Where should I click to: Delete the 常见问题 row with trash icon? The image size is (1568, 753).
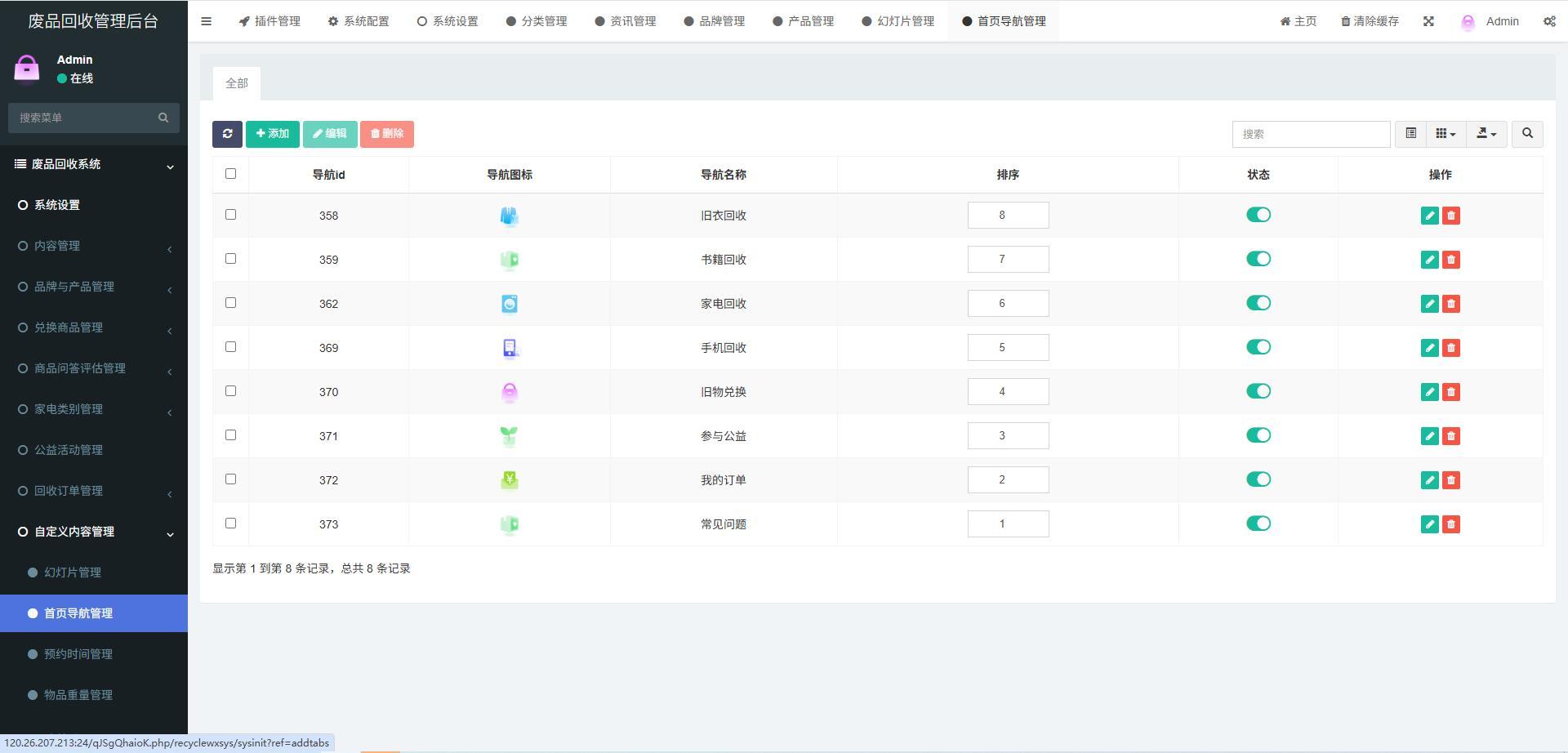tap(1451, 524)
